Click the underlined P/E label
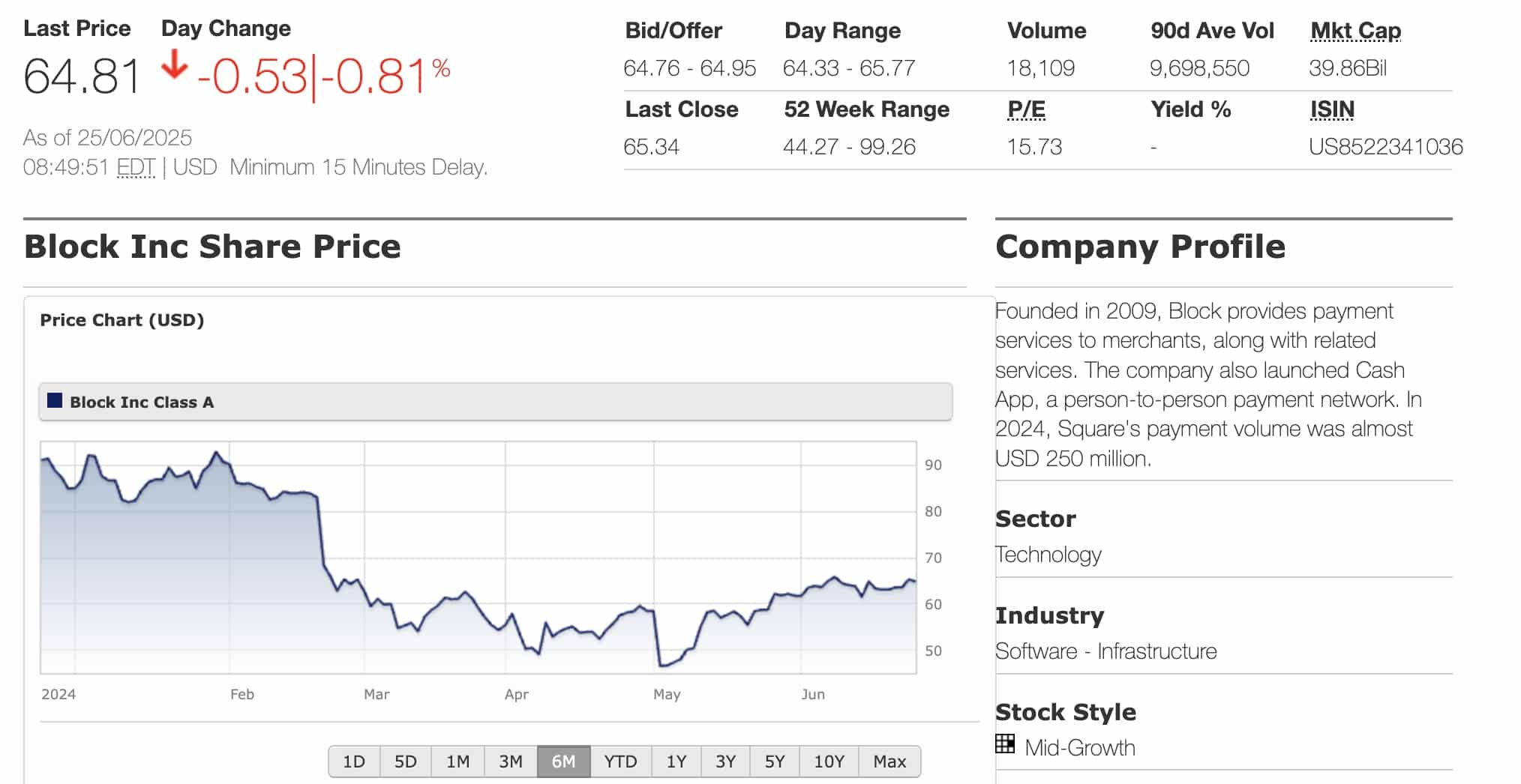This screenshot has height=784, width=1521. click(1025, 109)
